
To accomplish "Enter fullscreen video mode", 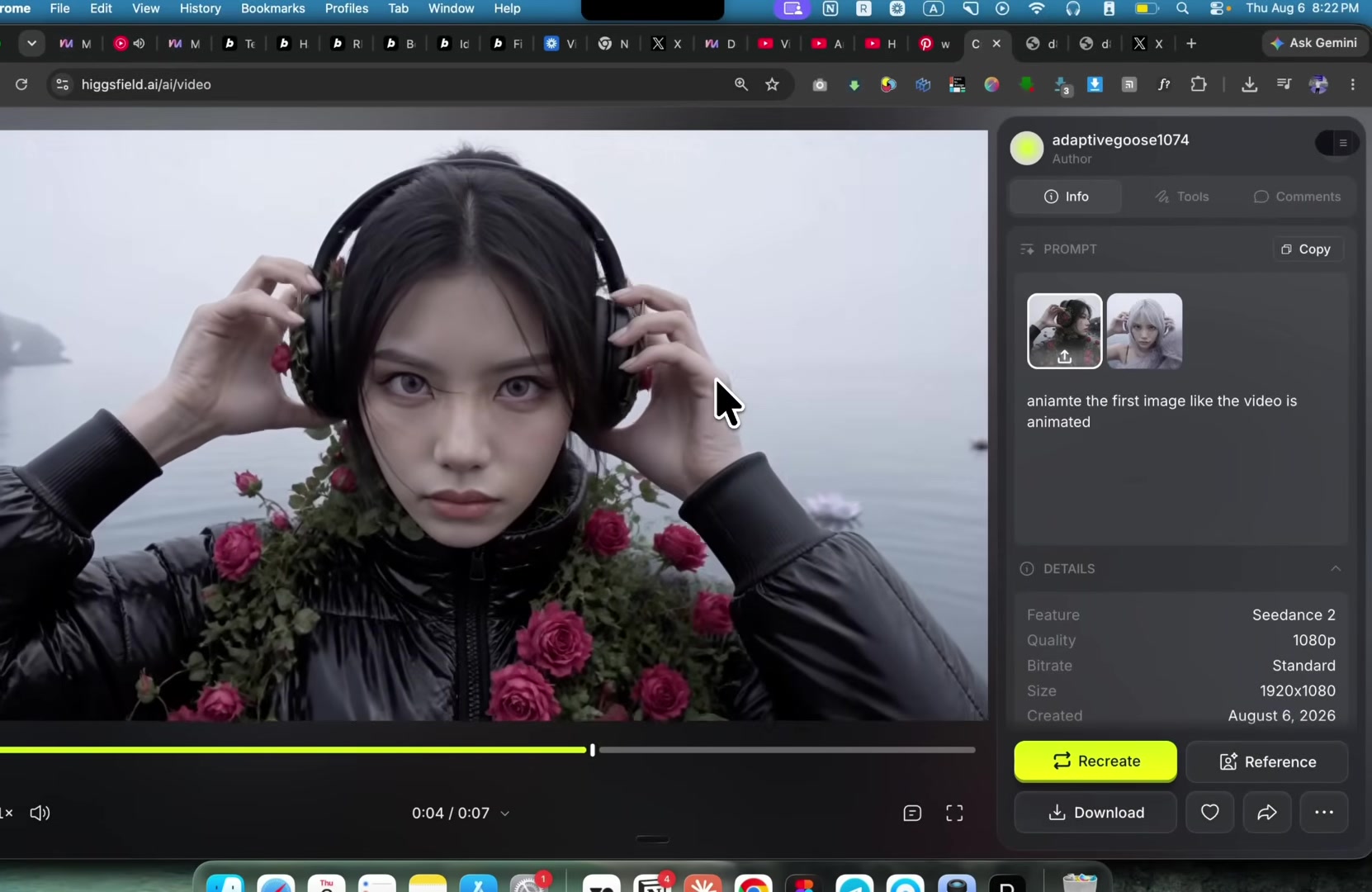I will (x=954, y=814).
